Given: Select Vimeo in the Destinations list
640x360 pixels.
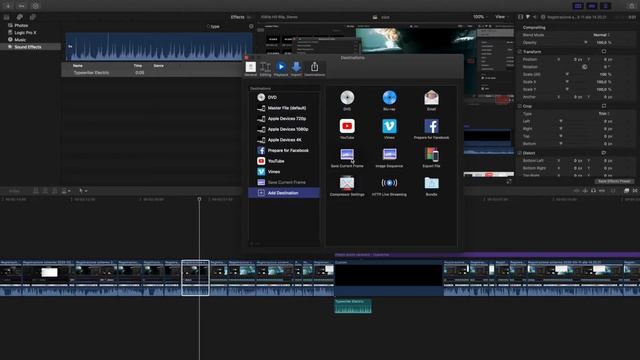Looking at the screenshot, I should click(284, 171).
